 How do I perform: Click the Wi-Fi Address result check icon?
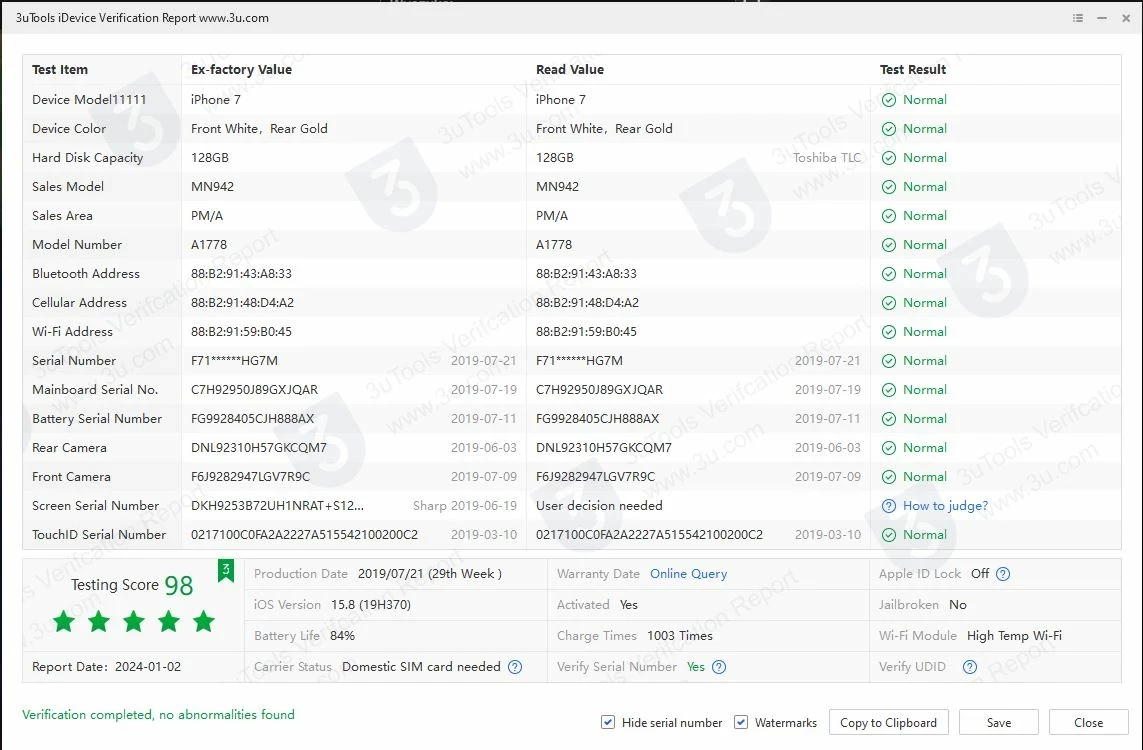pos(889,332)
